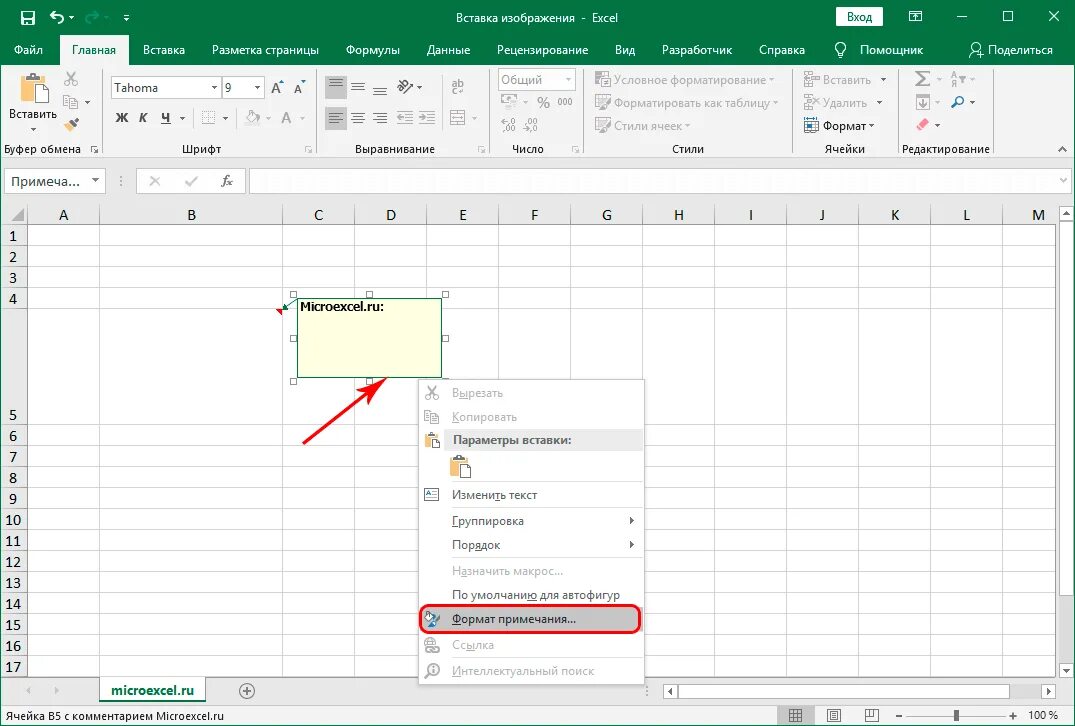
Task: Click the Fill Color bucket icon
Action: click(253, 118)
